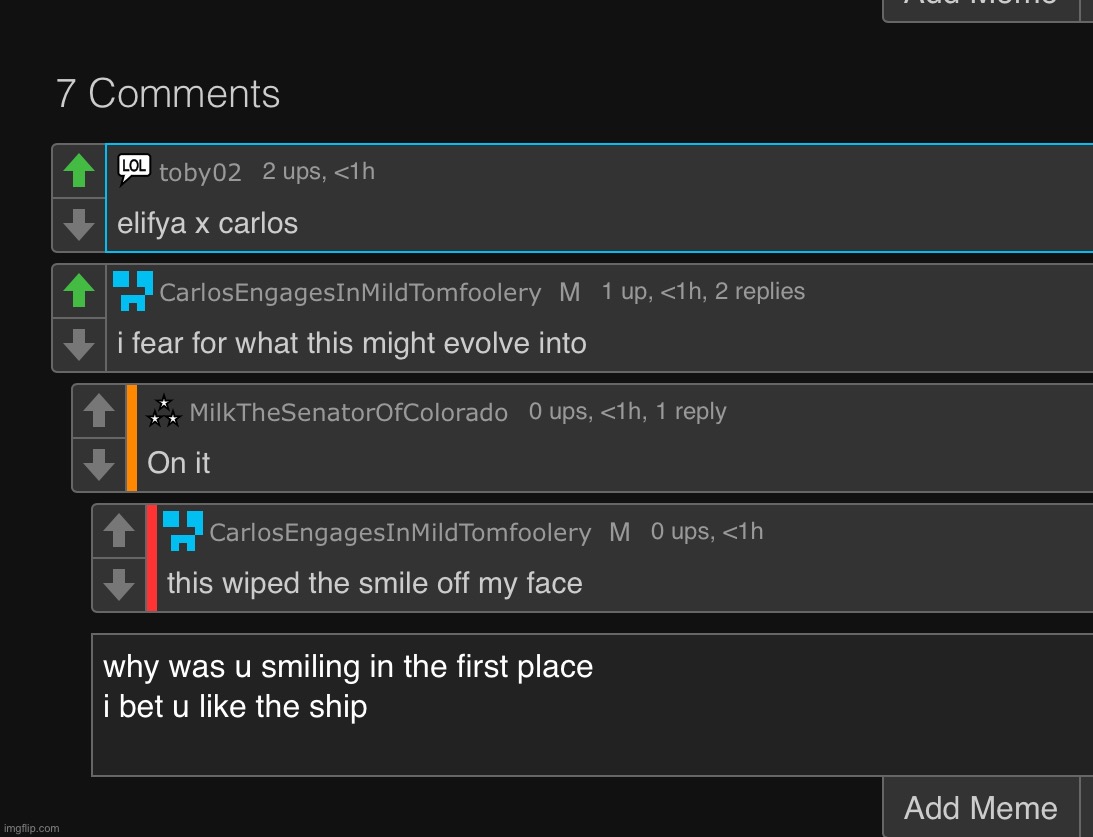Viewport: 1093px width, 837px height.
Task: Click toby02's LOL speech bubble icon
Action: 134,169
